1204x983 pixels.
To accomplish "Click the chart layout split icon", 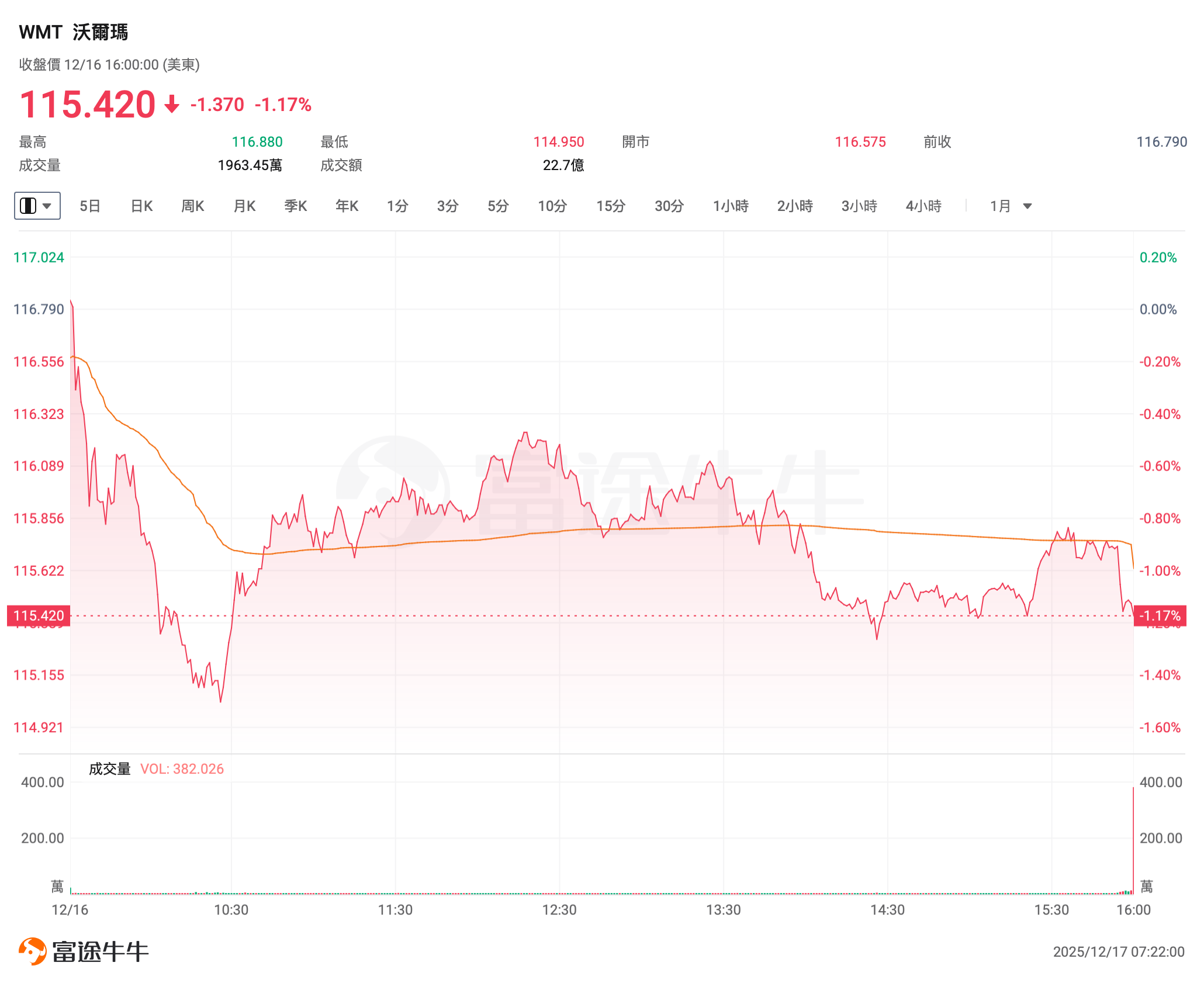I will [x=28, y=206].
